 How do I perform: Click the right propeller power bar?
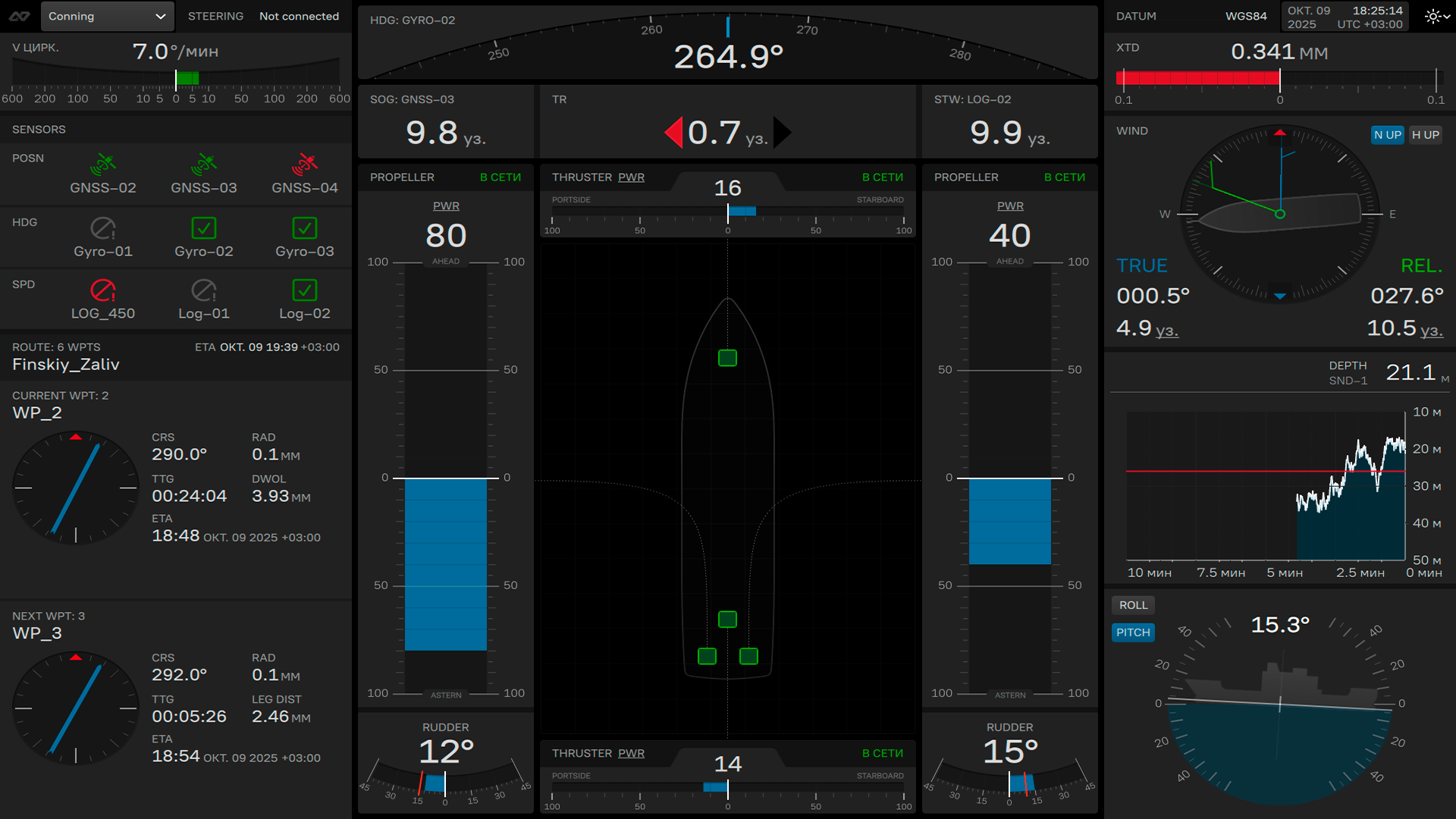click(1010, 478)
